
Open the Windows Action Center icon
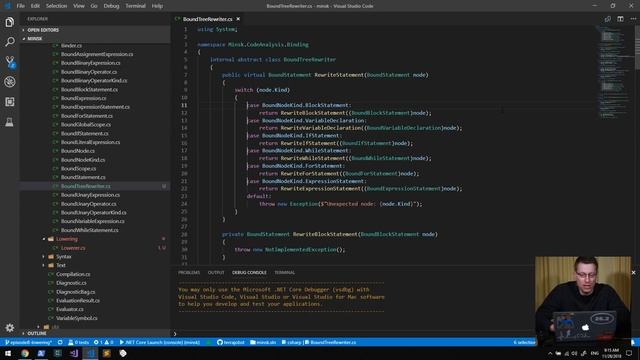pyautogui.click(x=629, y=353)
